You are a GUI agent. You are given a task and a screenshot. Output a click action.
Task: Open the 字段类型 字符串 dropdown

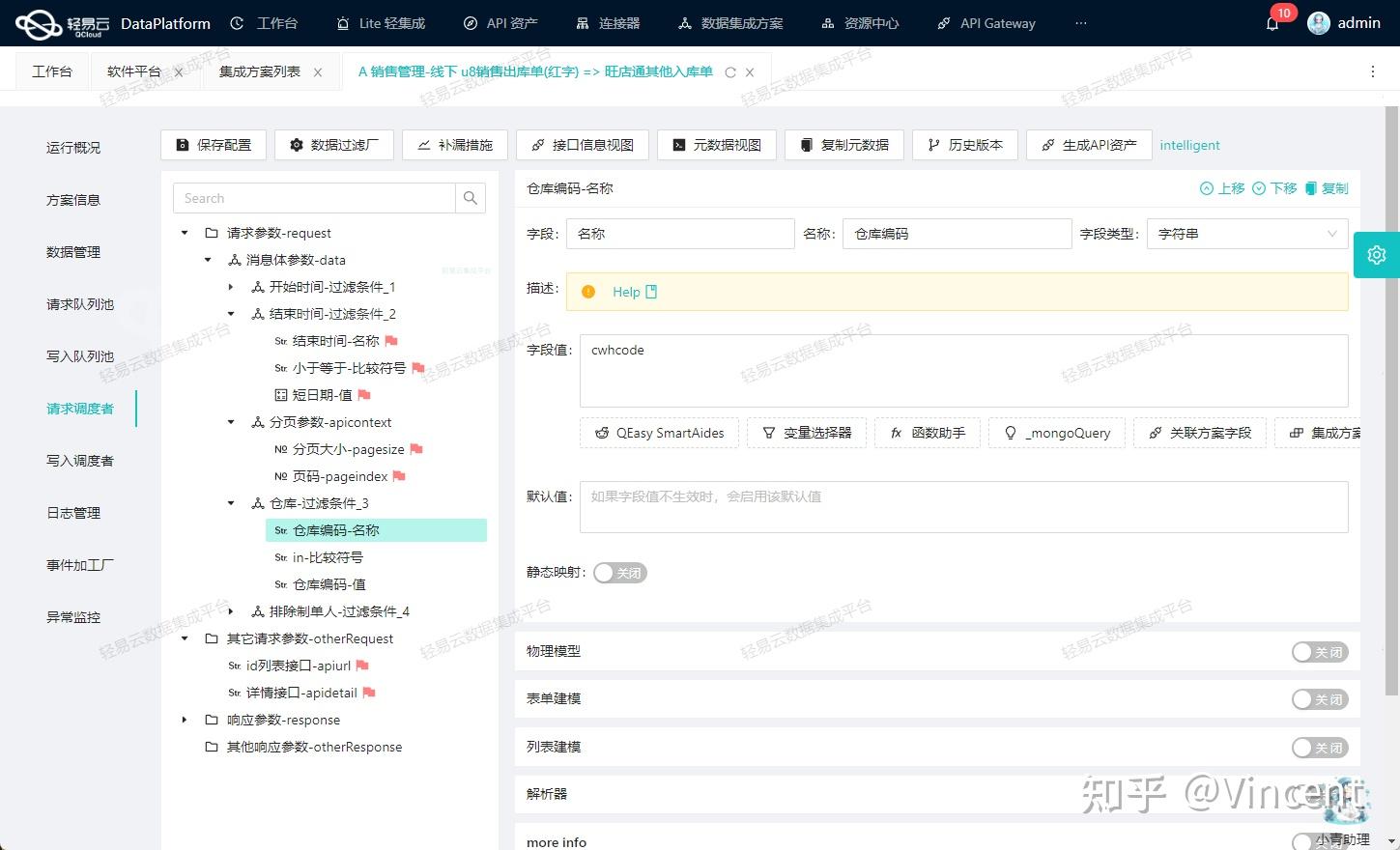pos(1246,233)
